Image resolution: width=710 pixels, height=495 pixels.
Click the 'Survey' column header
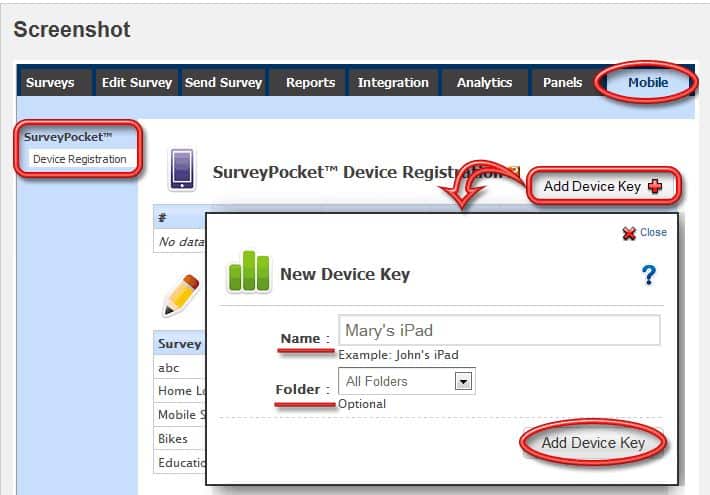[x=180, y=344]
